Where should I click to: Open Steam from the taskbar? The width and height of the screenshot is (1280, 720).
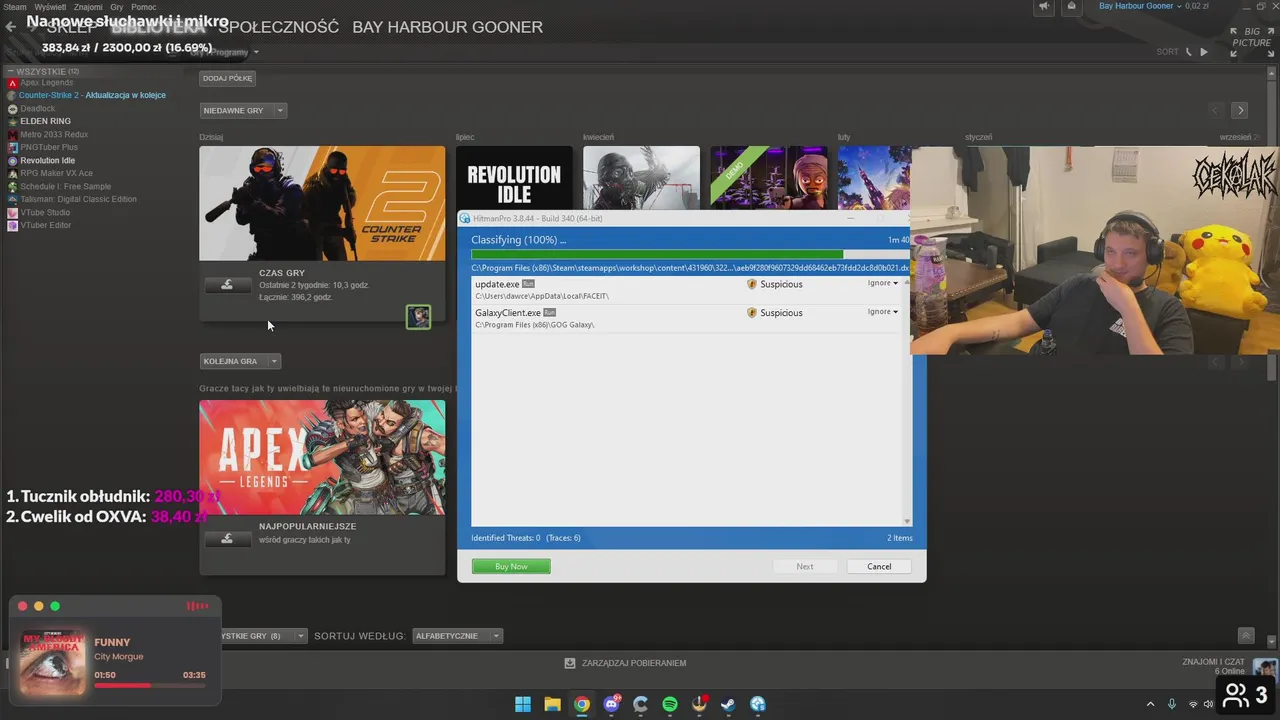tap(728, 704)
